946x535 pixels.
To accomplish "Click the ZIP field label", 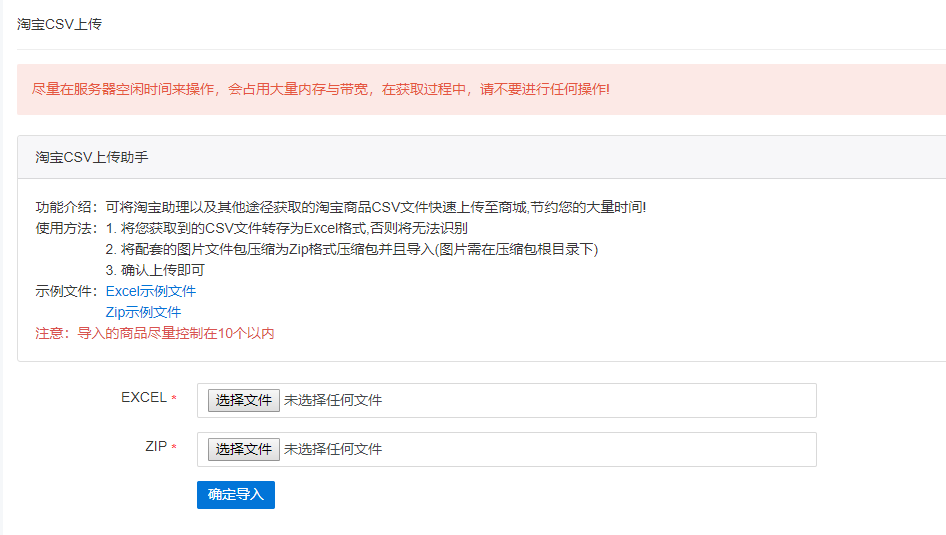I will click(156, 446).
